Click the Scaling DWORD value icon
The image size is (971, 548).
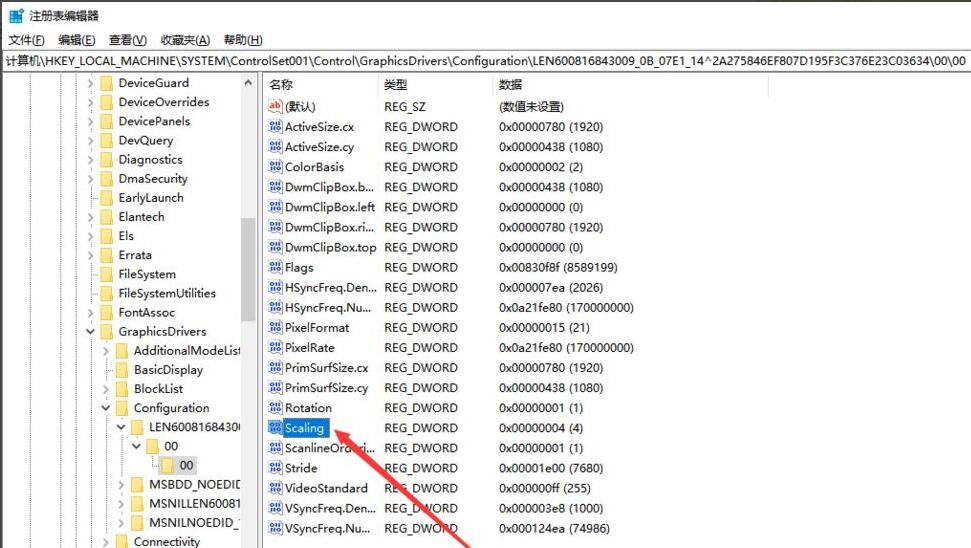coord(275,428)
